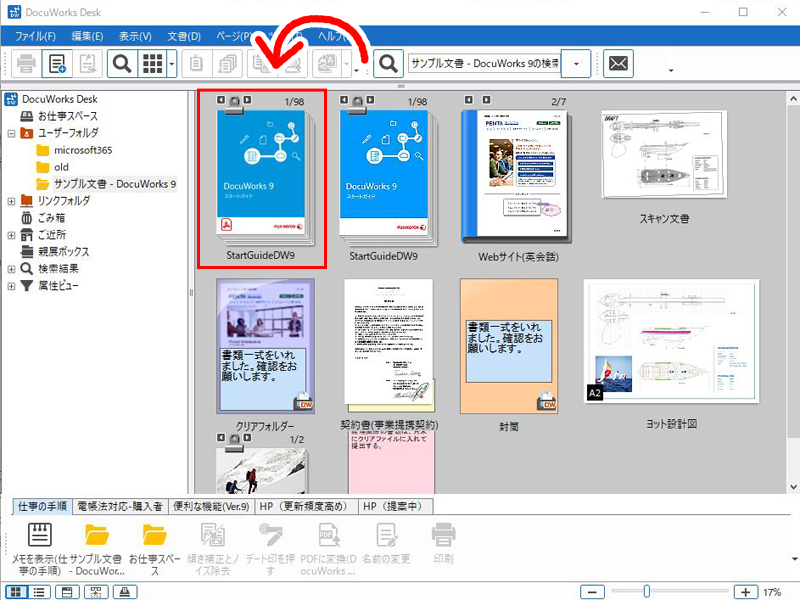Expand the 属性ビュー tree node

tap(11, 286)
